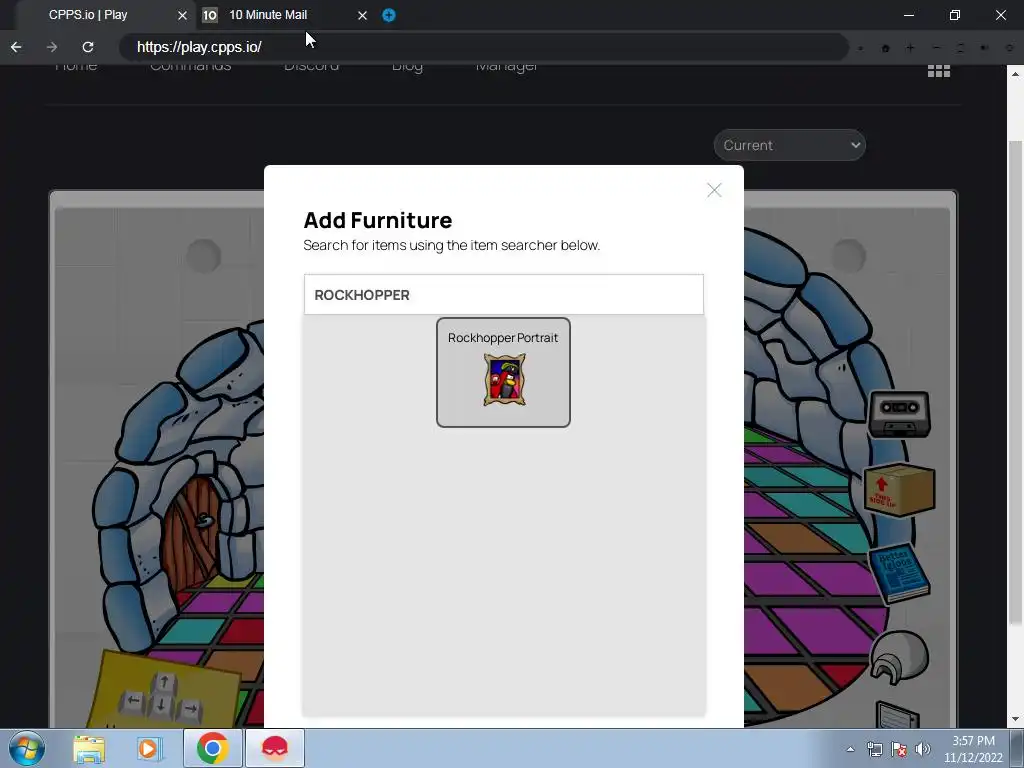The image size is (1024, 768).
Task: Open the cassette music player icon
Action: (x=899, y=414)
